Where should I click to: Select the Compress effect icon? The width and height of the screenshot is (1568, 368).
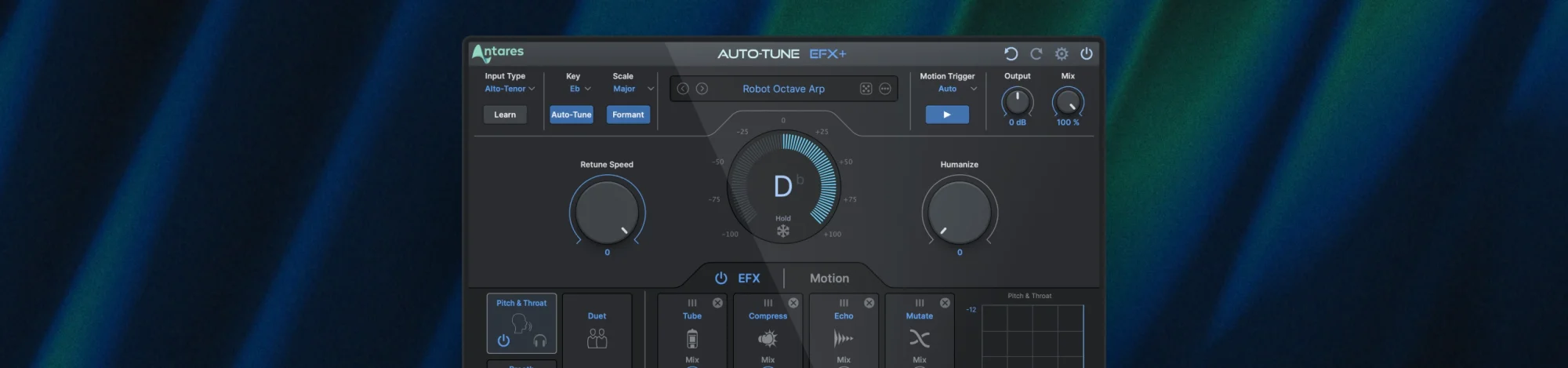click(768, 338)
